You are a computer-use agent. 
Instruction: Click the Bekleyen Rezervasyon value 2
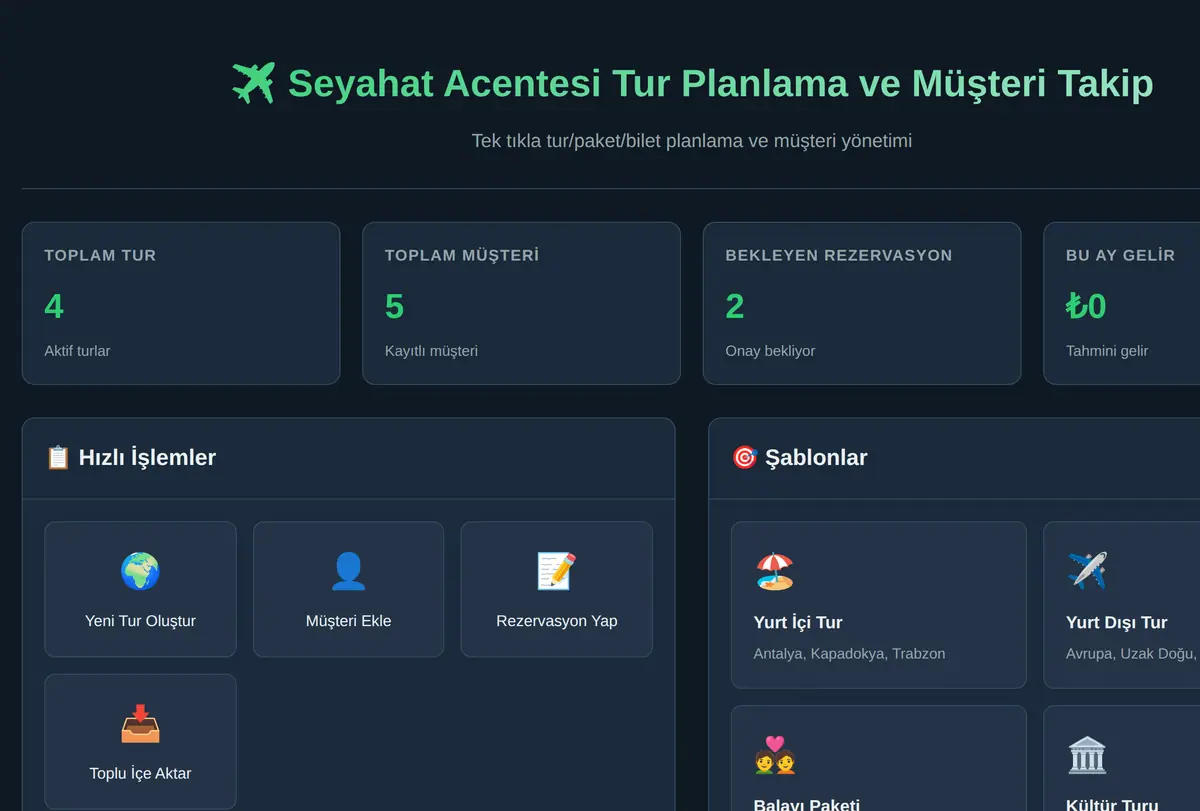(735, 306)
